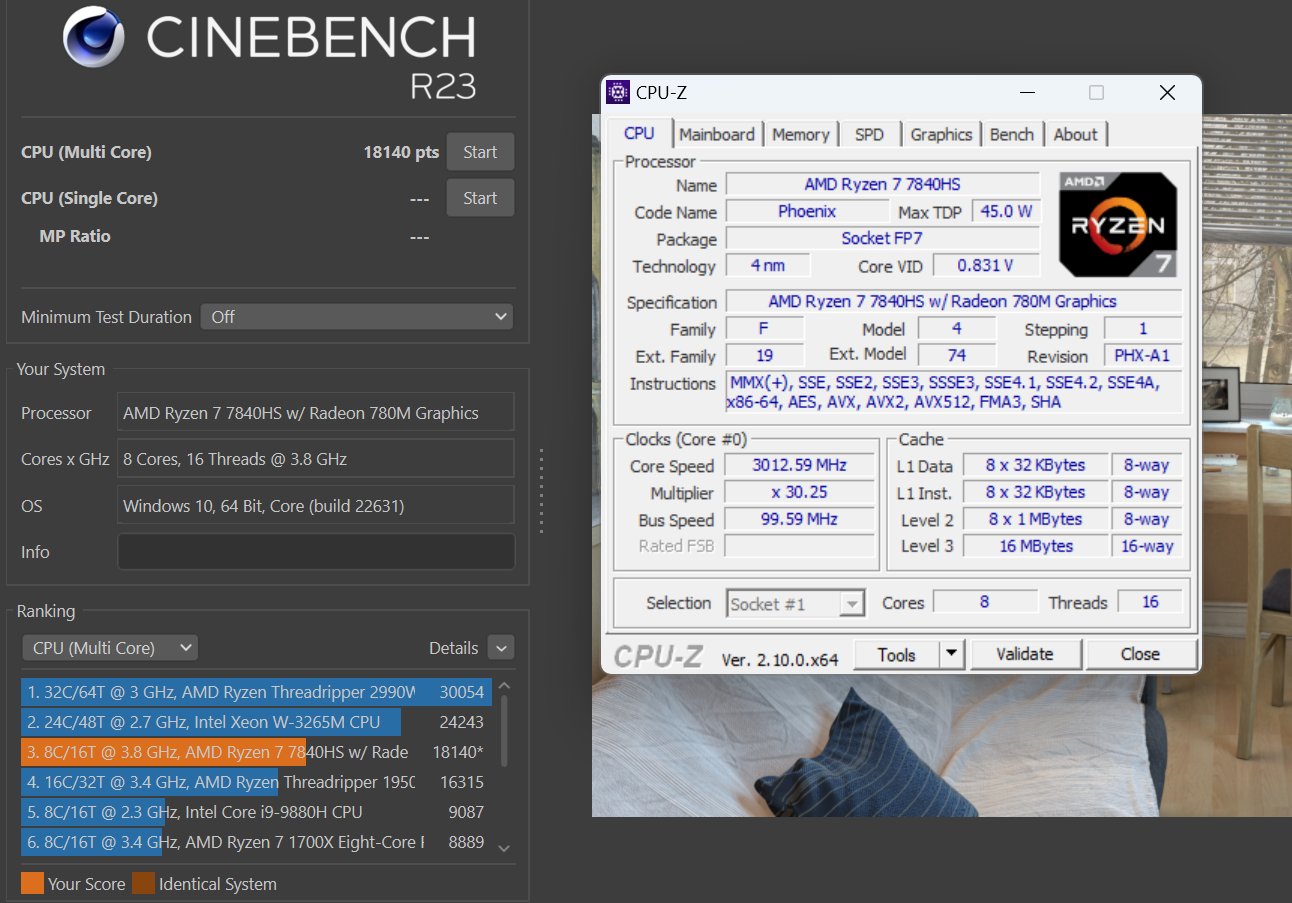Click the Cores x GHz field
Image resolution: width=1292 pixels, height=903 pixels.
[x=316, y=458]
